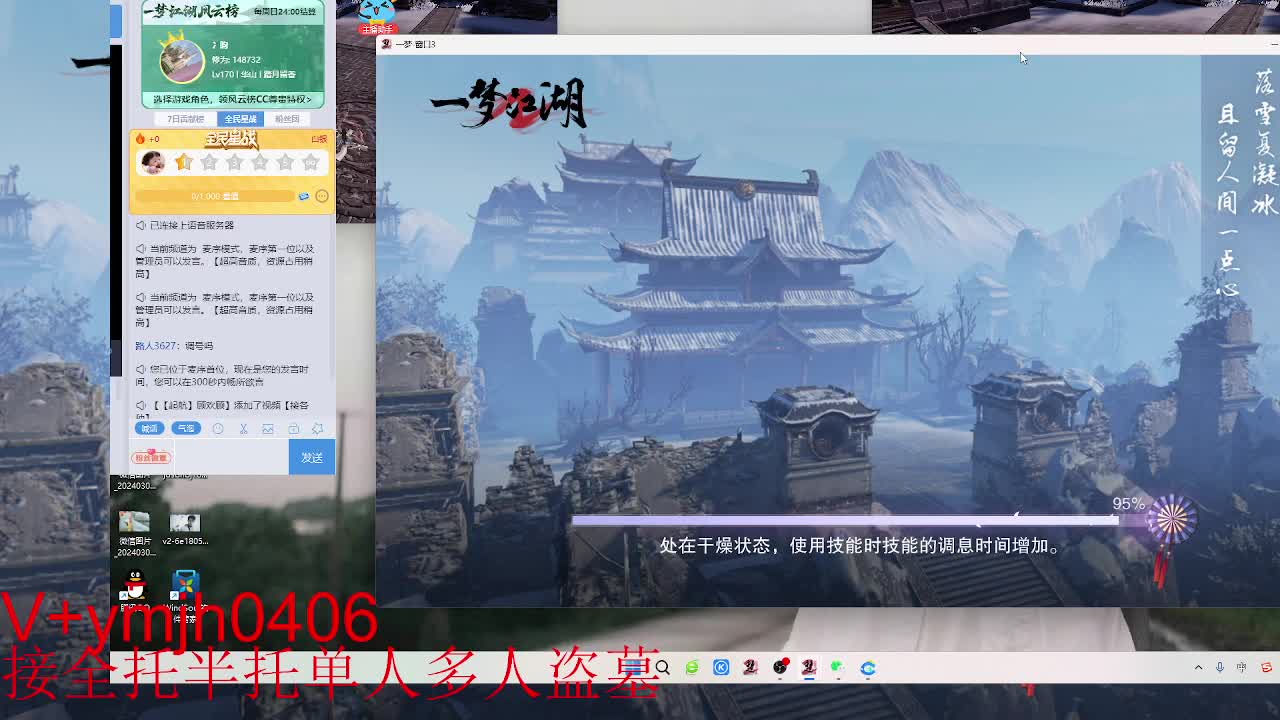Click the red Sogou input icon in tray
The image size is (1280, 720).
tap(1267, 668)
